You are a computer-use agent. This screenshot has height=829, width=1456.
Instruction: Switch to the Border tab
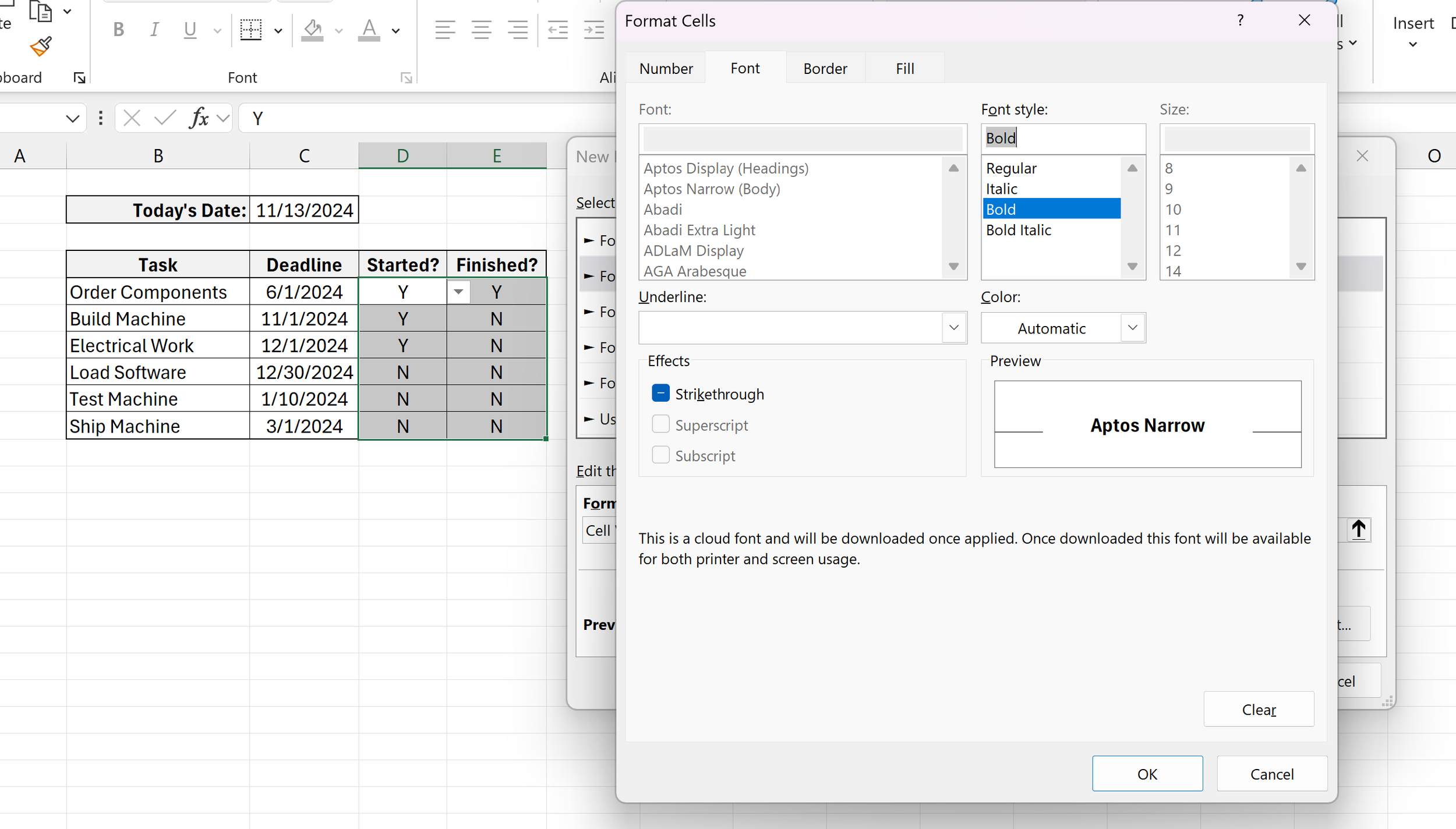click(x=825, y=68)
